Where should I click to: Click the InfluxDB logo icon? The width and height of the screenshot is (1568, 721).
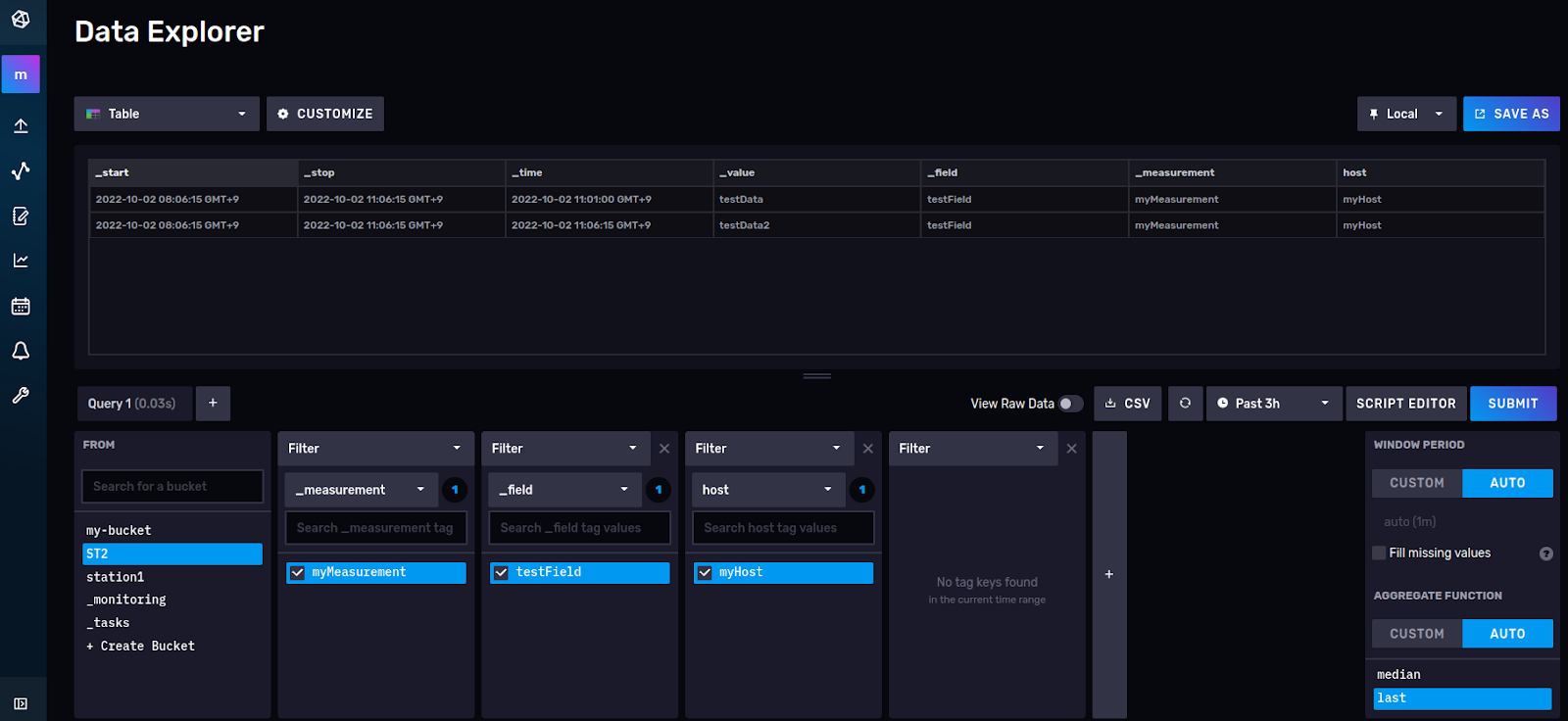21,19
